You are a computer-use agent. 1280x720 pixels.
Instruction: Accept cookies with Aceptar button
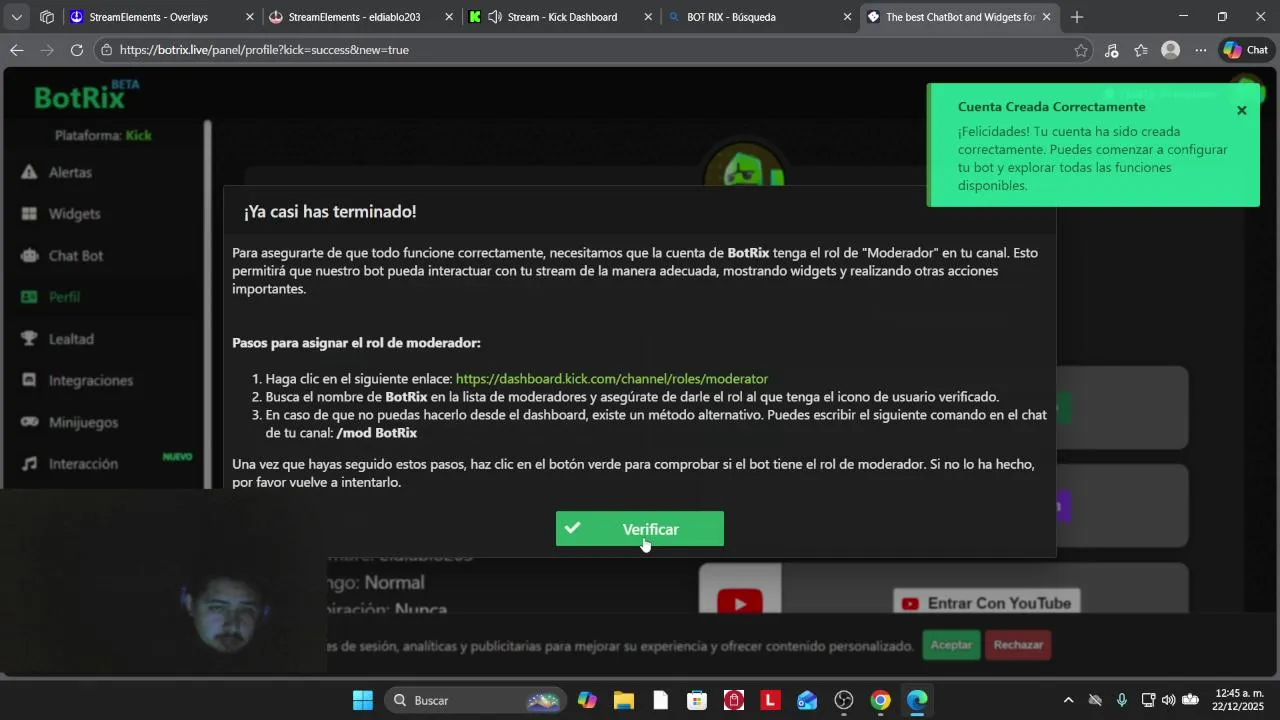point(951,645)
